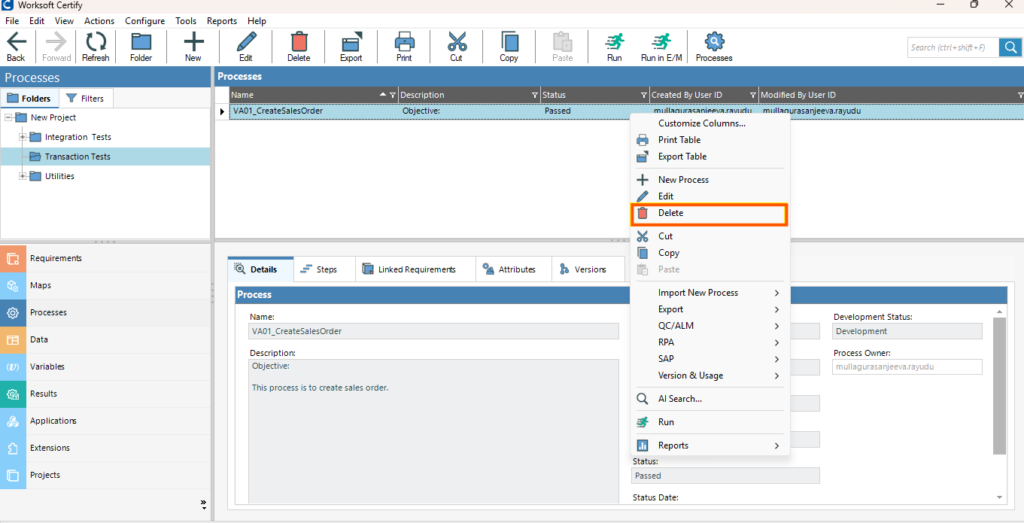The width and height of the screenshot is (1024, 523).
Task: Click the Back arrow toolbar button
Action: (16, 47)
